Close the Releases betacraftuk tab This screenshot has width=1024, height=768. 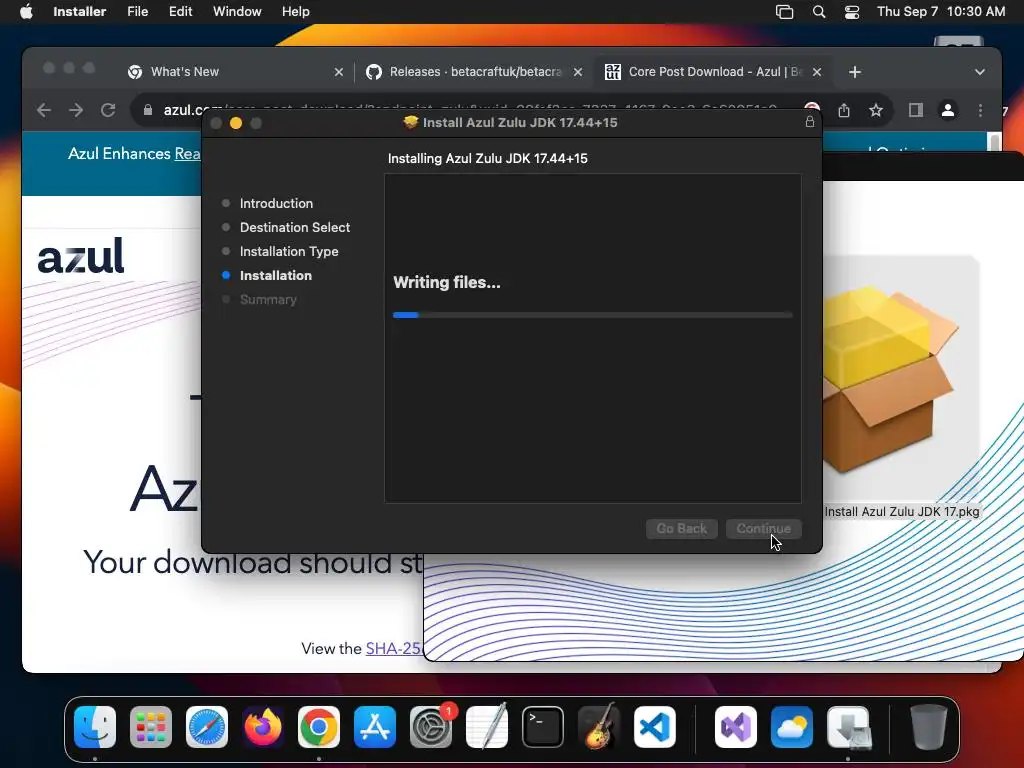[x=578, y=72]
